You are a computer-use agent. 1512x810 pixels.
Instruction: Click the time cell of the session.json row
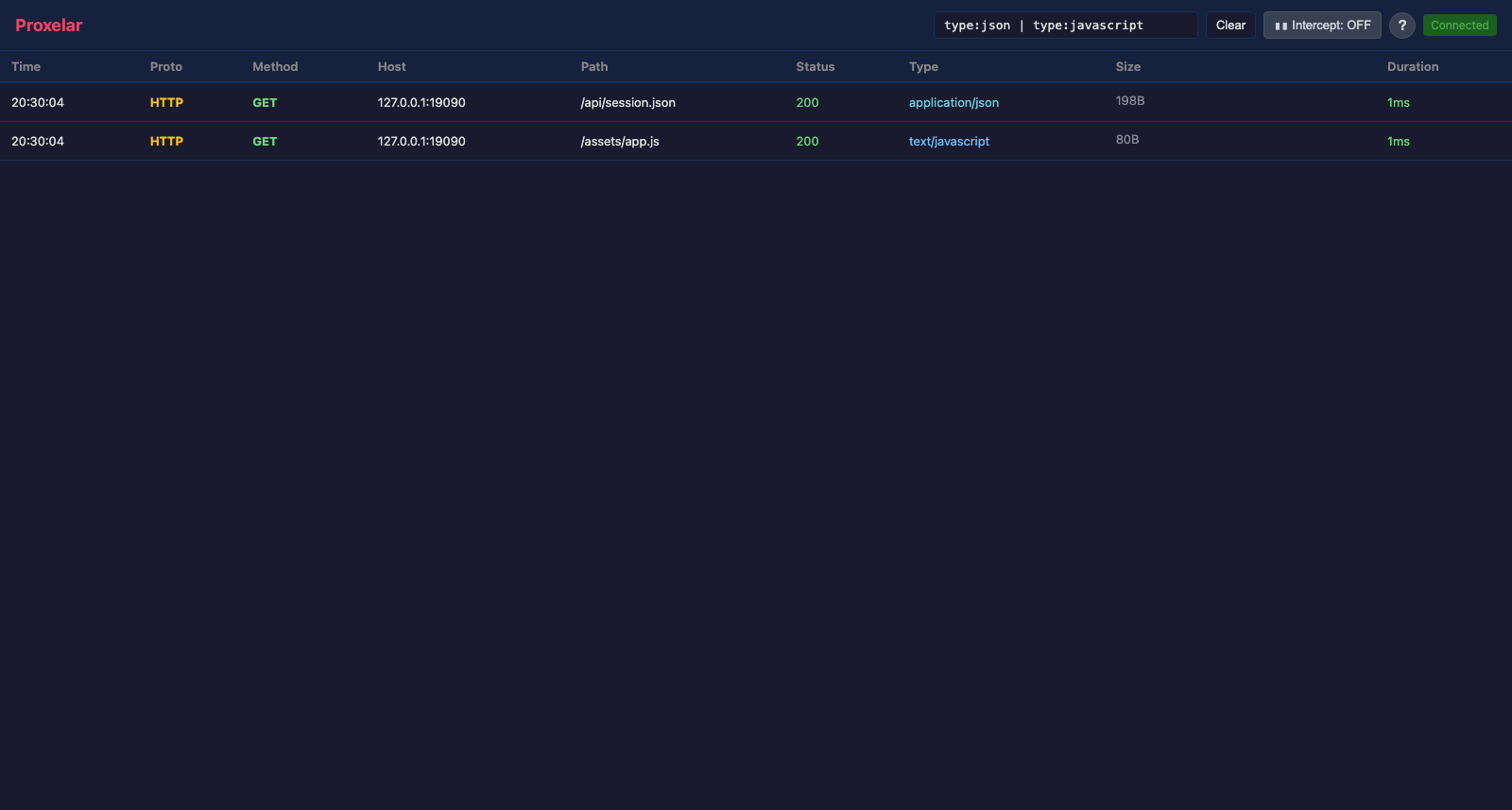click(38, 103)
